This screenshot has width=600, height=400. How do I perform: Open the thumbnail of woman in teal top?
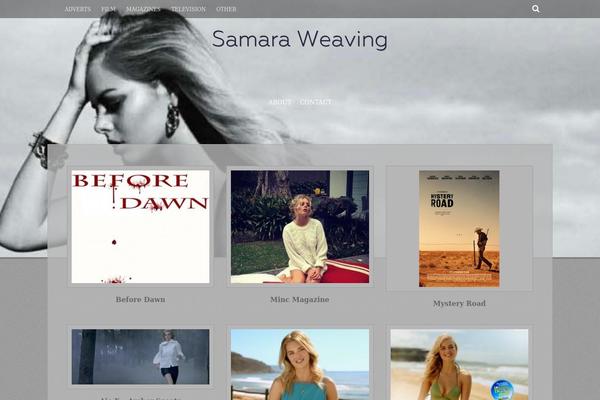(300, 364)
